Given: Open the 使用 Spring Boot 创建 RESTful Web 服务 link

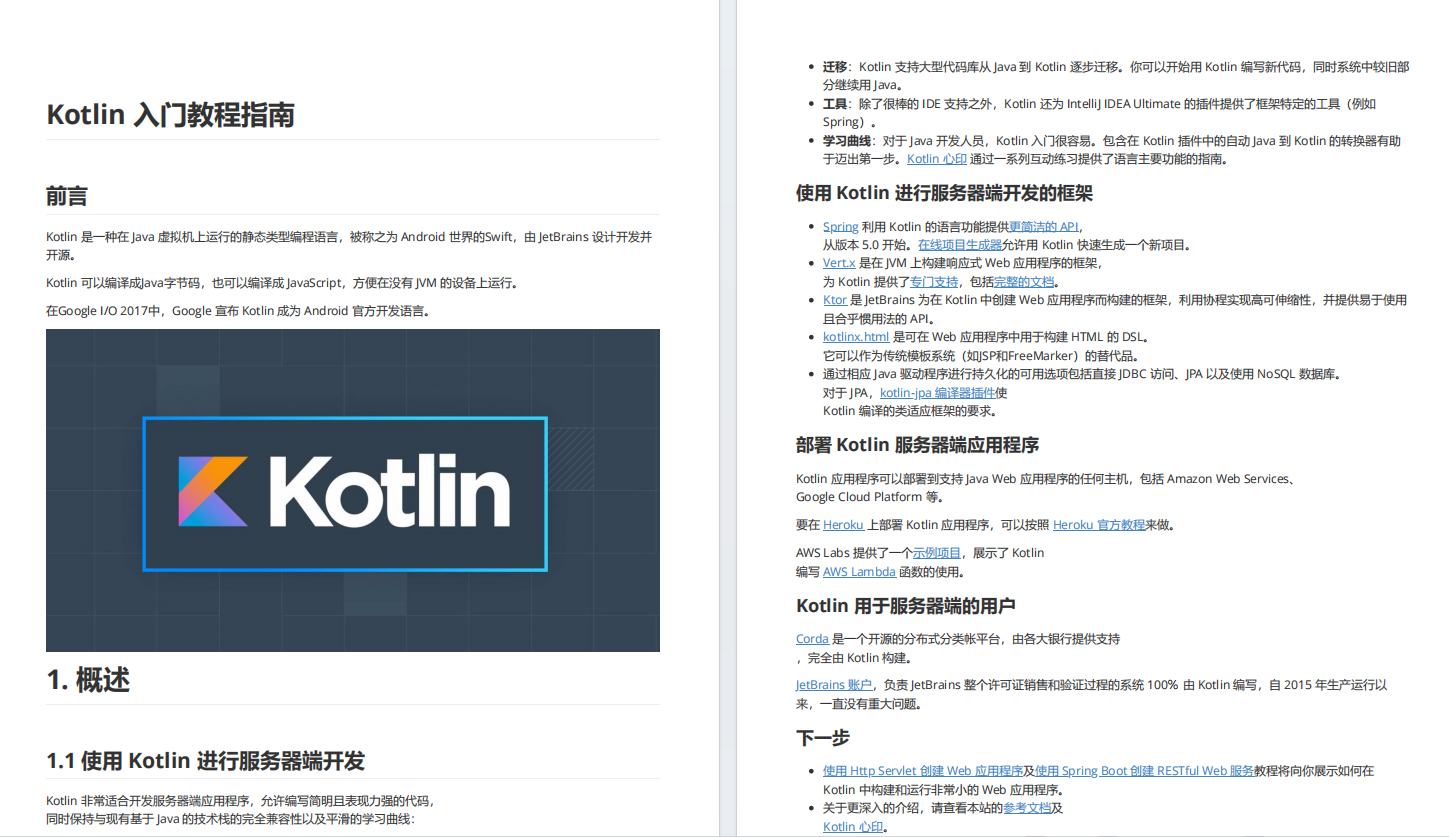Looking at the screenshot, I should click(1145, 770).
